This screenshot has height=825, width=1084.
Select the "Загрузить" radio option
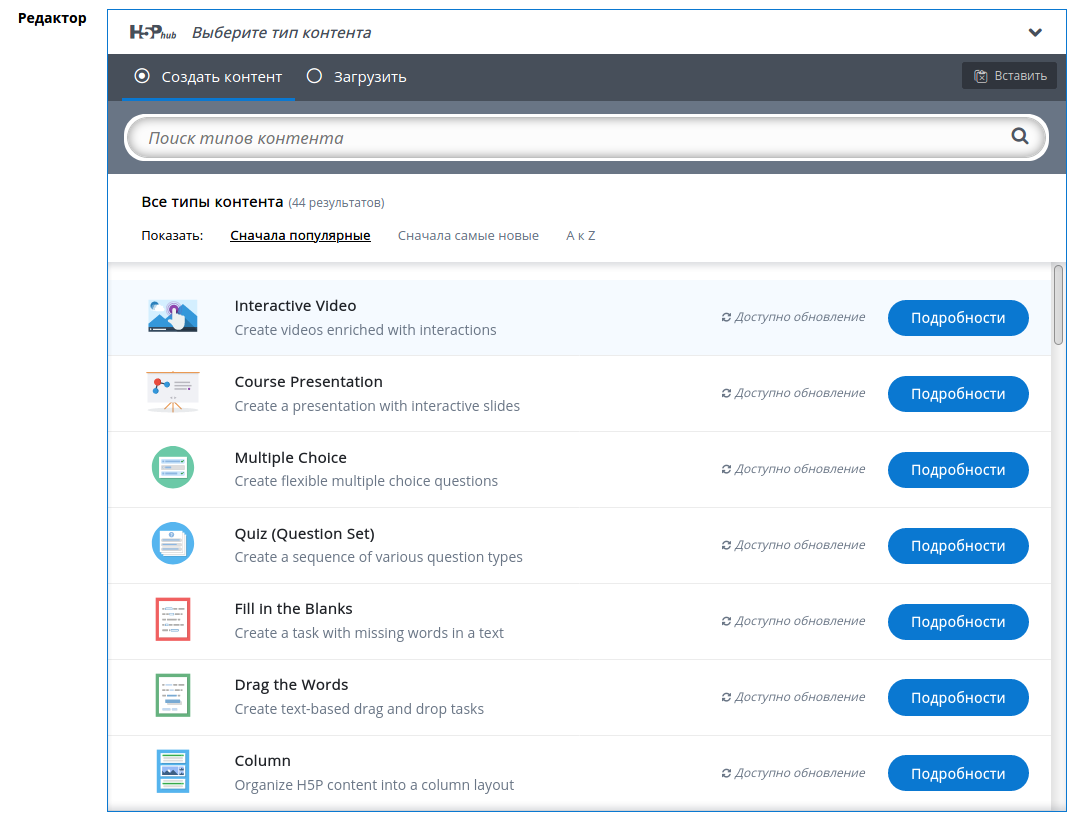(314, 76)
